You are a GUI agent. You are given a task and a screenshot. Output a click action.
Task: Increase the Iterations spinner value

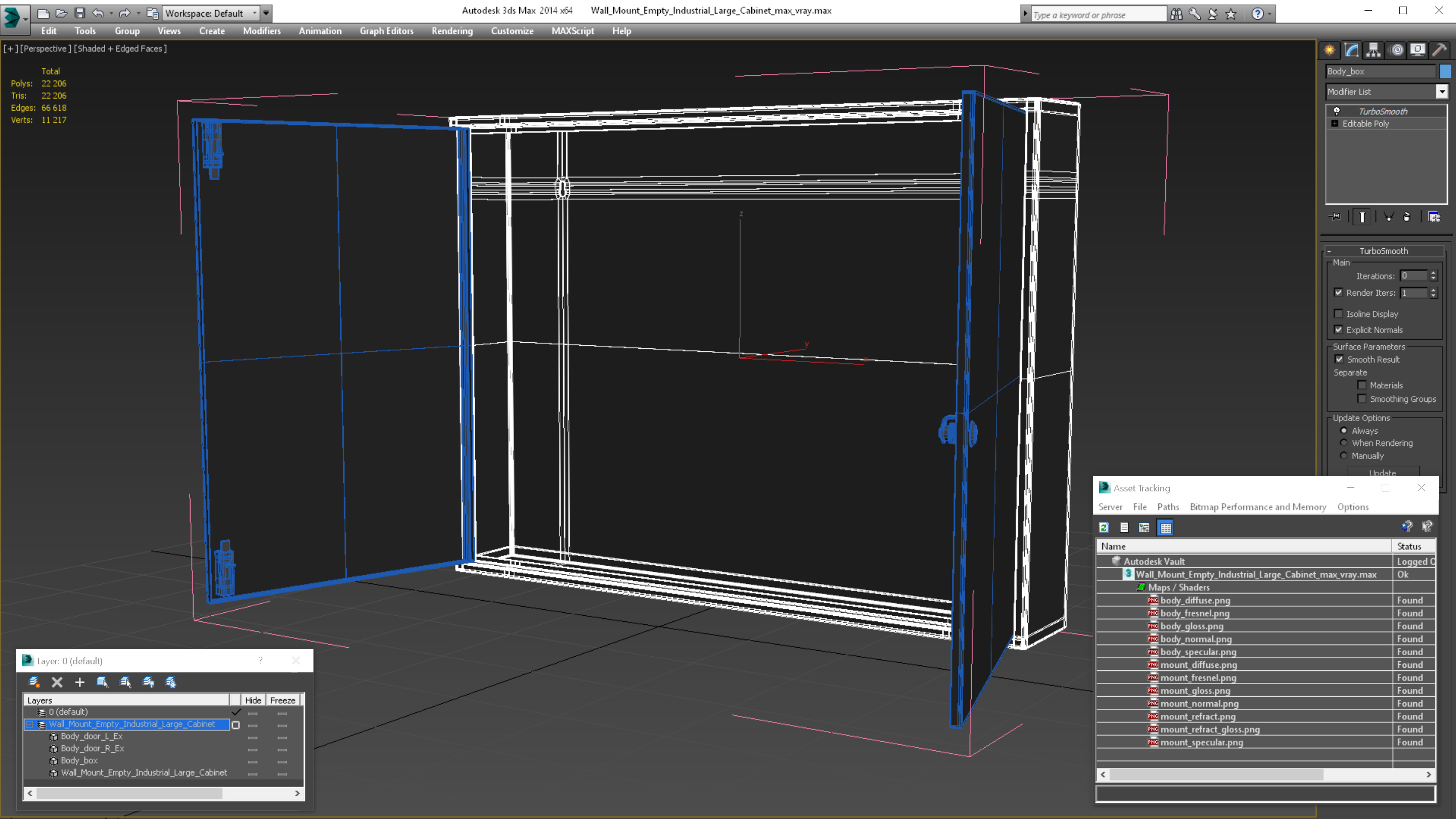(x=1433, y=273)
